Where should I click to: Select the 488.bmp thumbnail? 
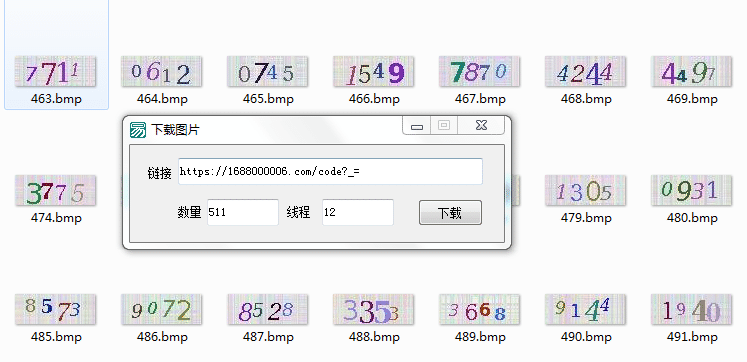pyautogui.click(x=374, y=310)
